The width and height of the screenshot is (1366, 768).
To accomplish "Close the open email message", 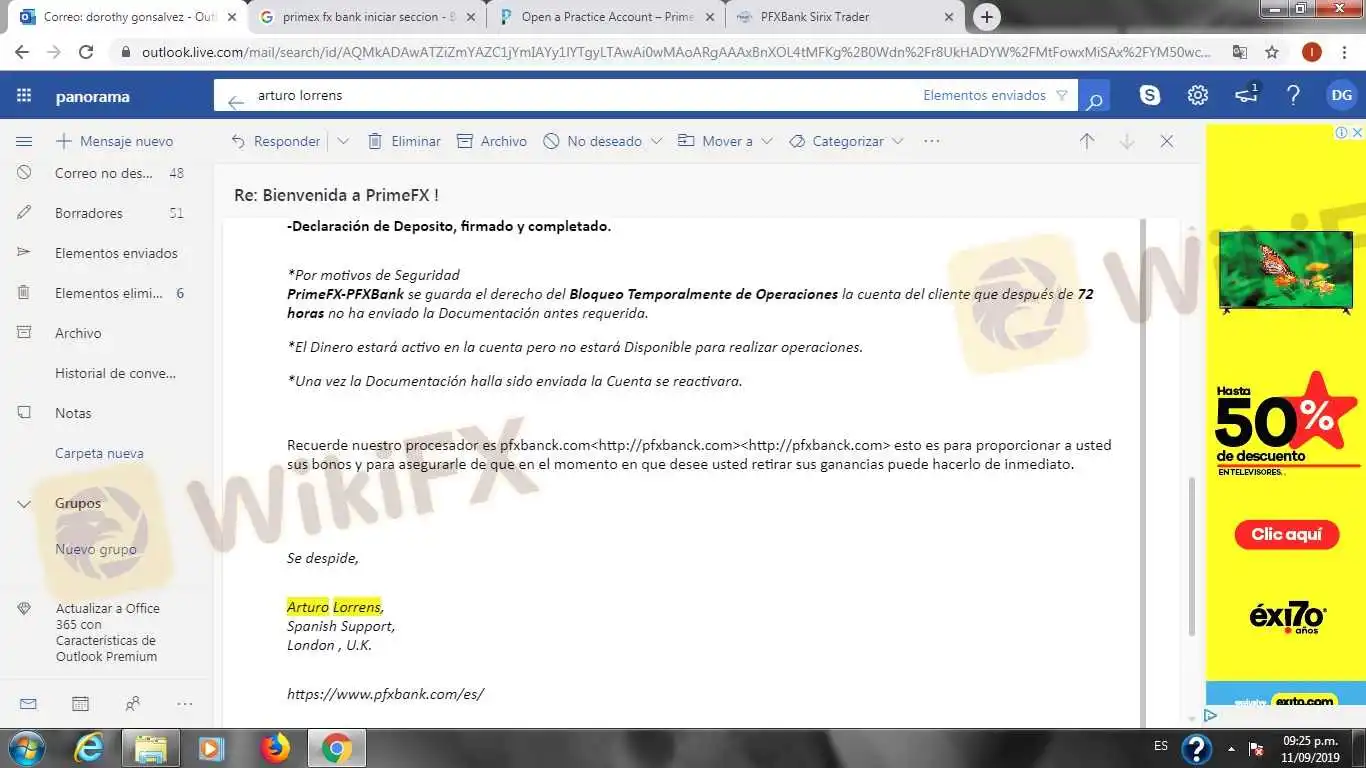I will pyautogui.click(x=1167, y=141).
